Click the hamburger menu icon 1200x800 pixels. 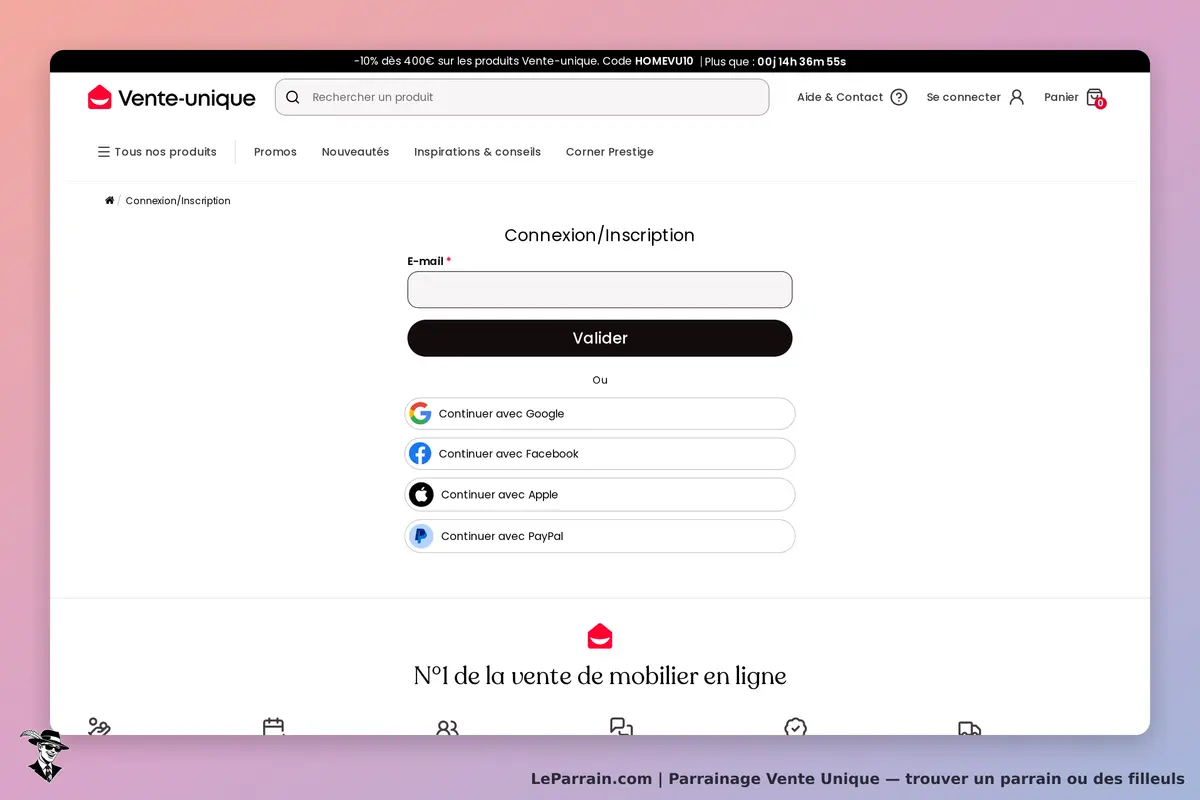[x=103, y=152]
